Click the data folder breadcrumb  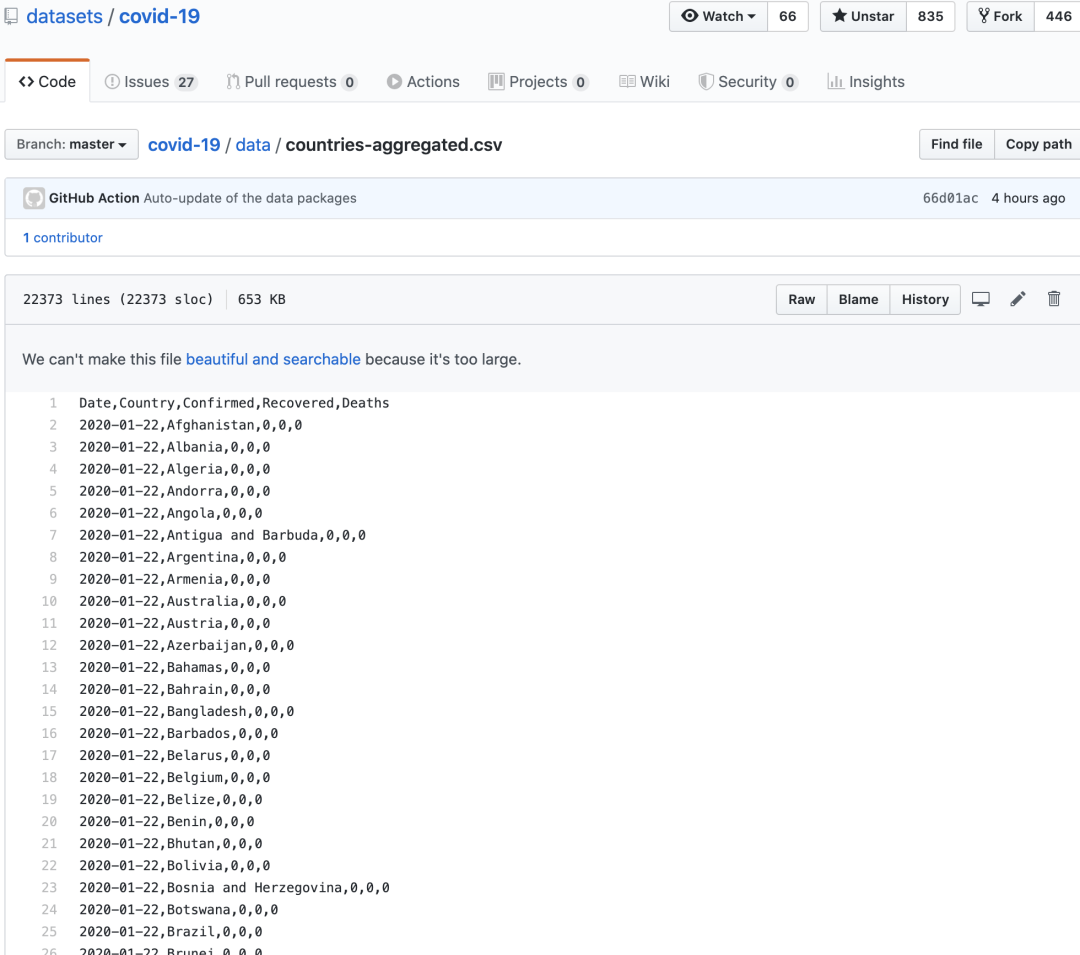[253, 145]
